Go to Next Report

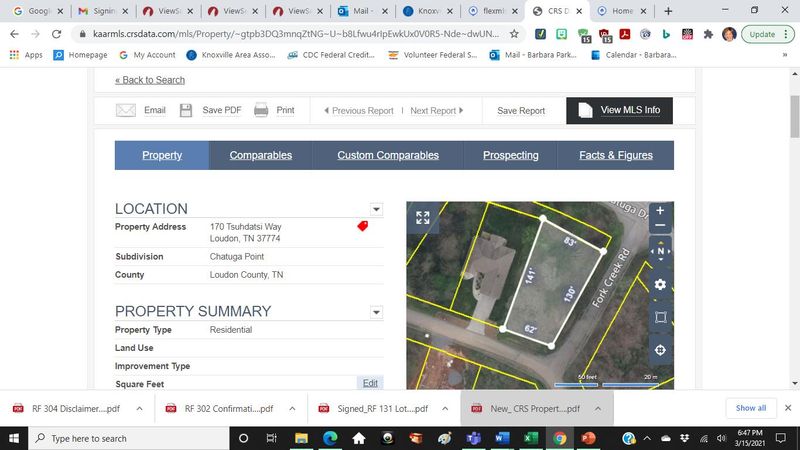click(x=436, y=111)
